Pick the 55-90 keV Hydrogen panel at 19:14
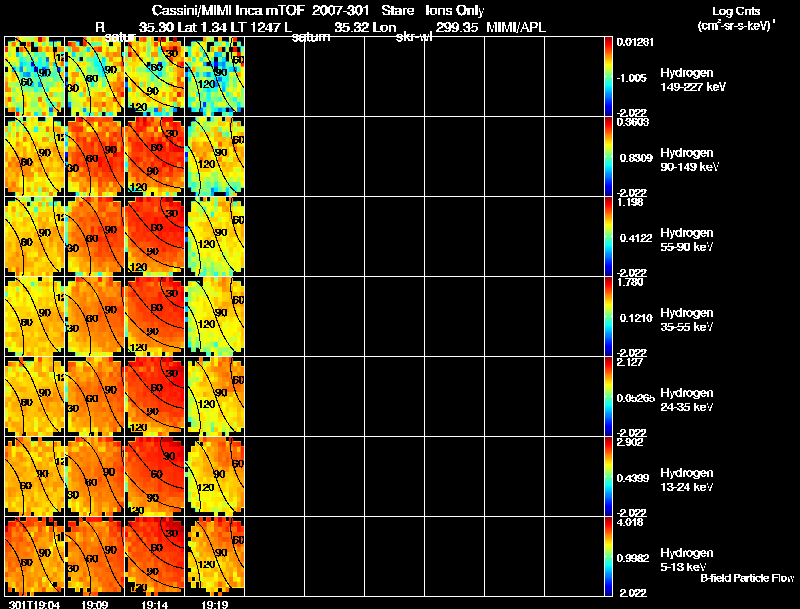This screenshot has height=609, width=800. (155, 237)
